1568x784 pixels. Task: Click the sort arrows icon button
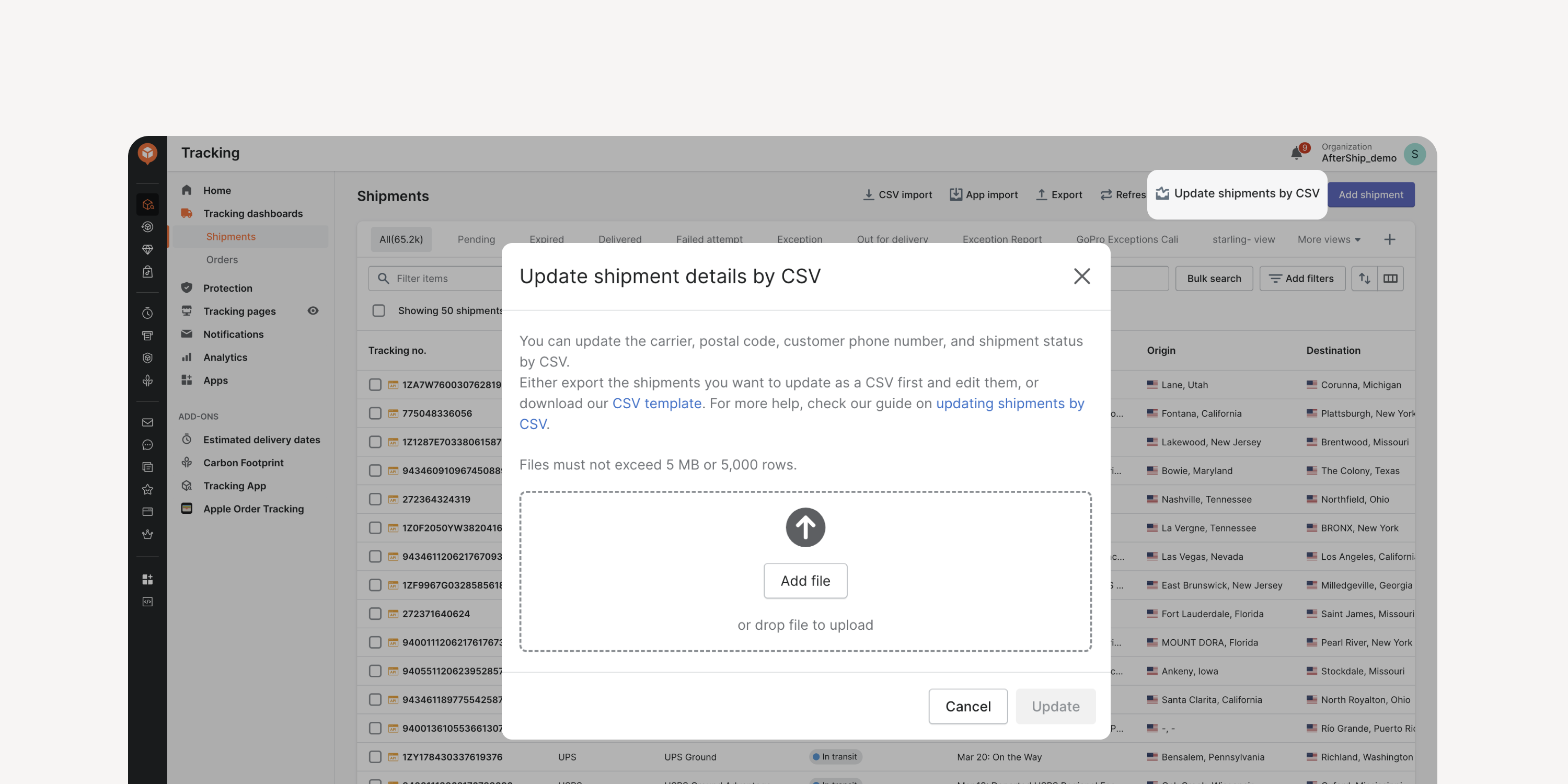point(1365,278)
